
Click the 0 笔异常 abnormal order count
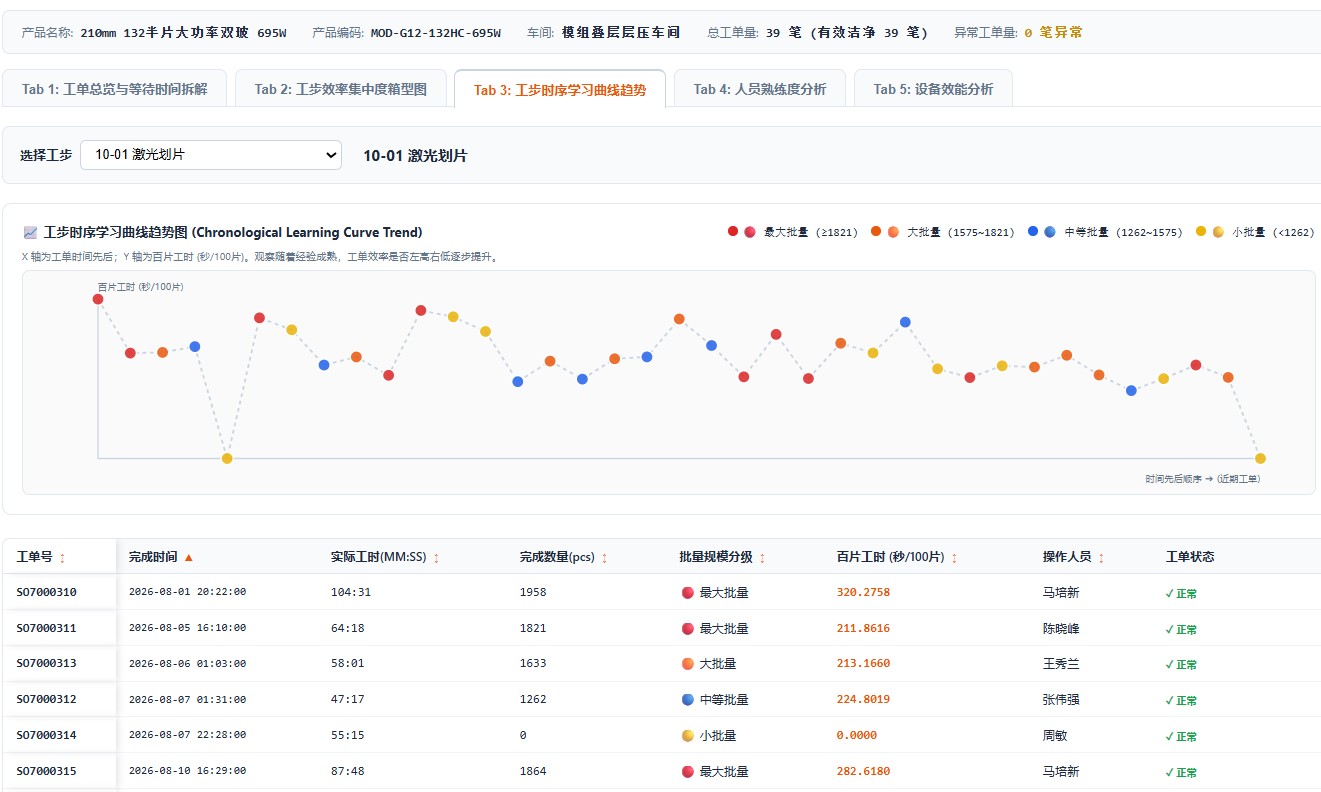(x=1053, y=33)
